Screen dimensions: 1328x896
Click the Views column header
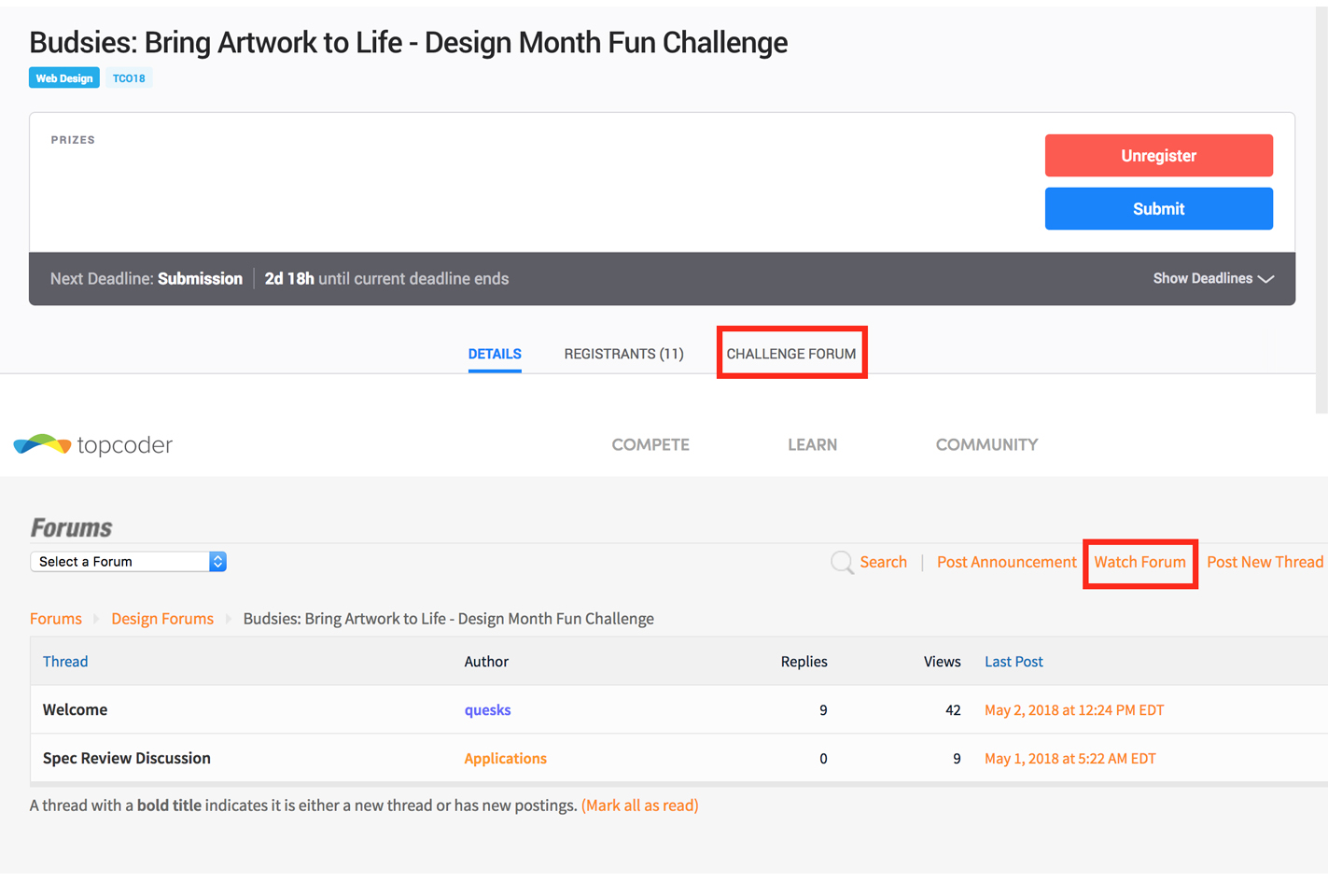(942, 662)
